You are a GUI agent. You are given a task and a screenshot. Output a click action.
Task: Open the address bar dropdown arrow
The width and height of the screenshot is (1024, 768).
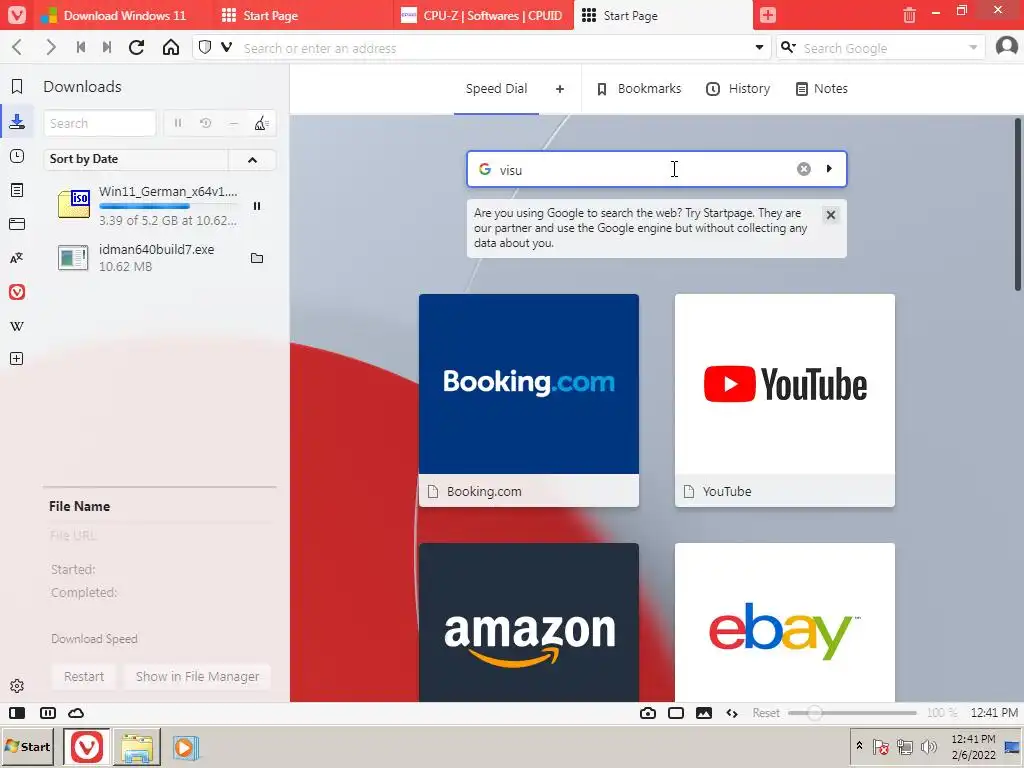point(760,48)
